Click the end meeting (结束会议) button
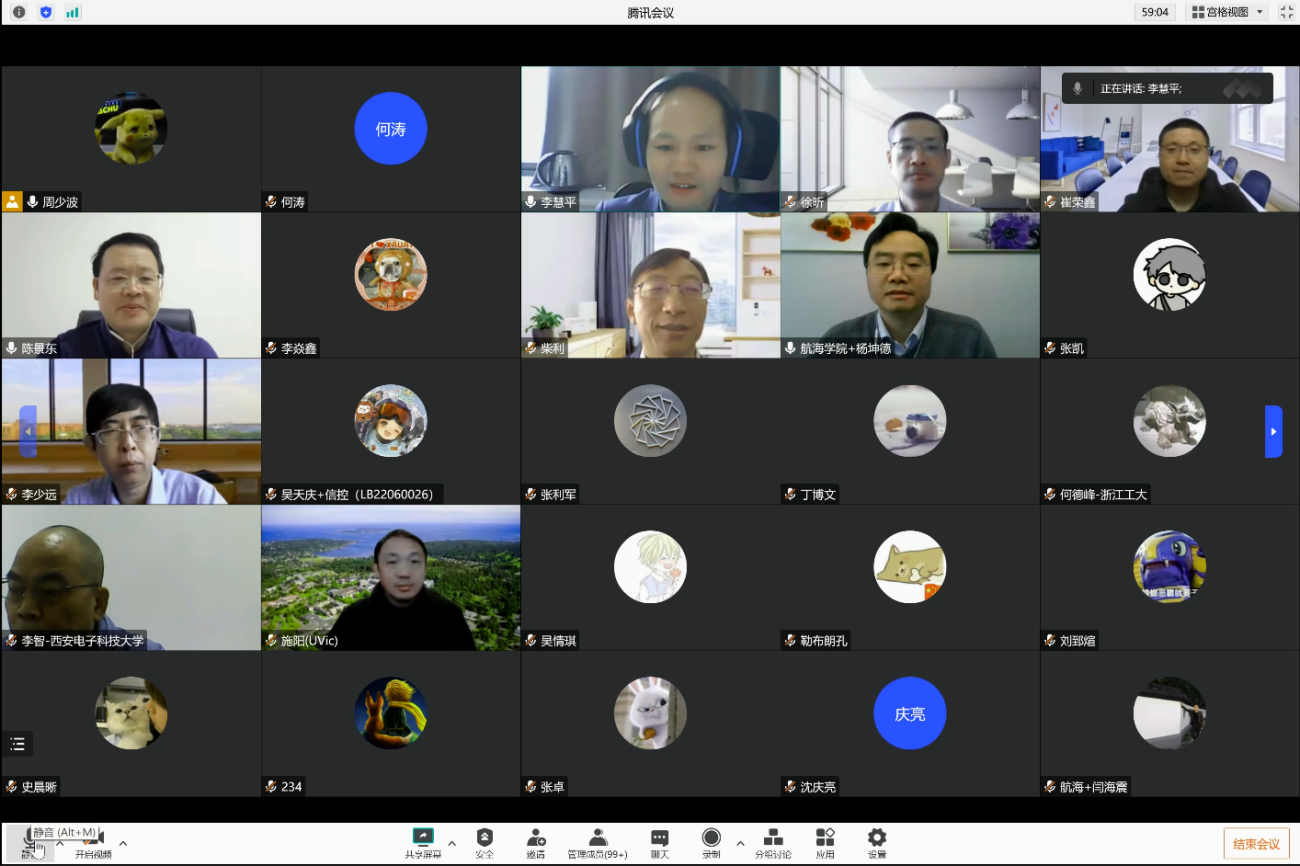Screen dimensions: 1300x866 pos(1256,843)
